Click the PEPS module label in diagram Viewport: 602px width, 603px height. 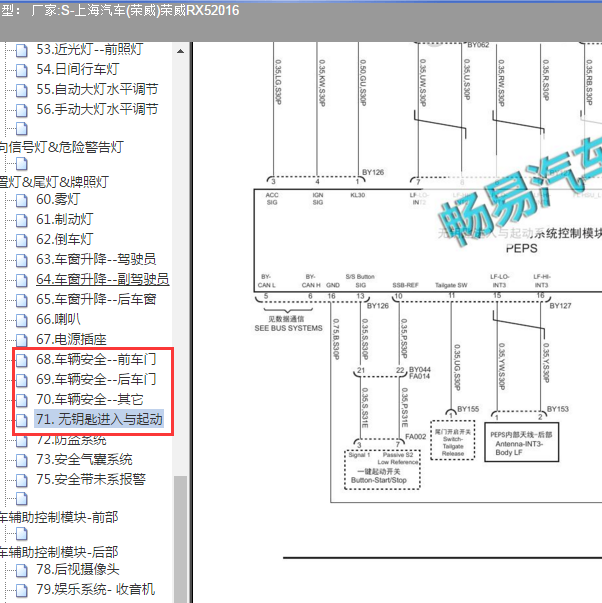[x=521, y=248]
